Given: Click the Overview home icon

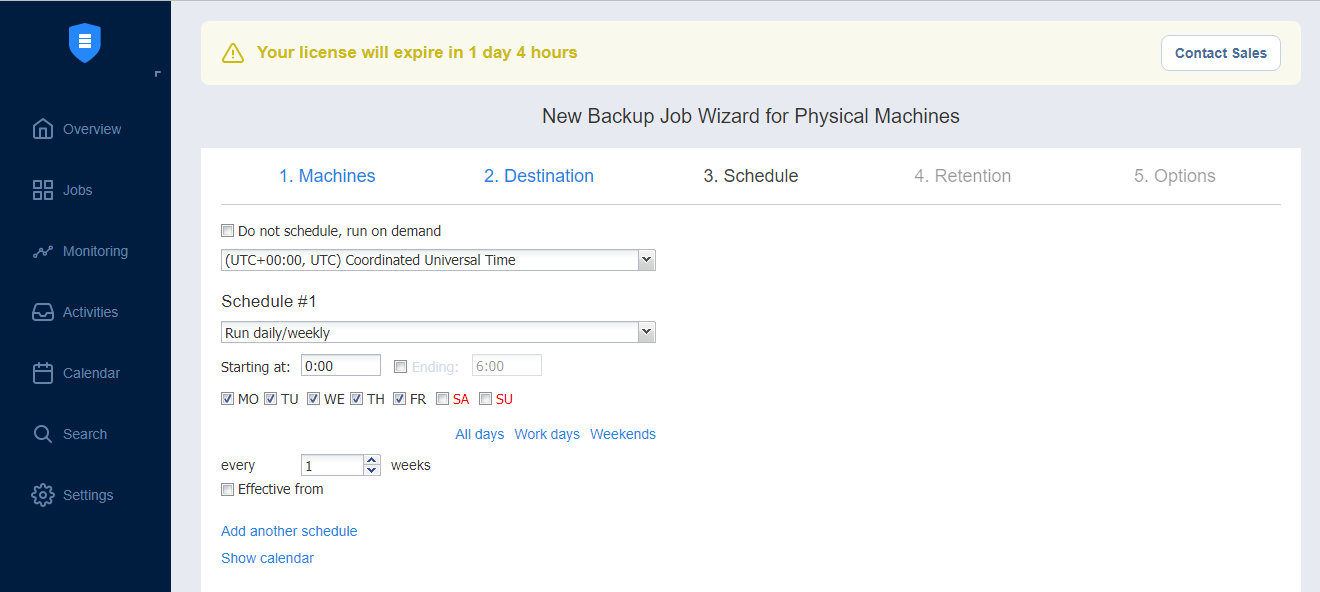Looking at the screenshot, I should point(43,129).
